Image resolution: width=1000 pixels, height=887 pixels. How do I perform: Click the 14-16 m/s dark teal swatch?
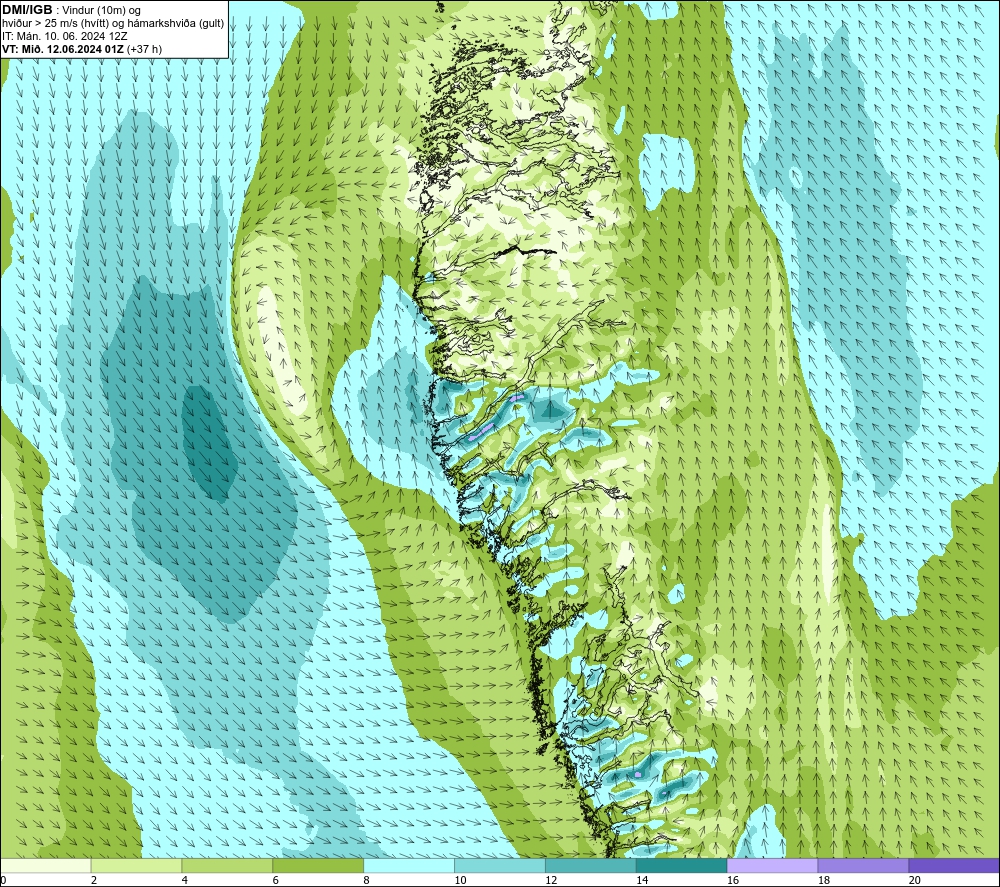pyautogui.click(x=681, y=865)
